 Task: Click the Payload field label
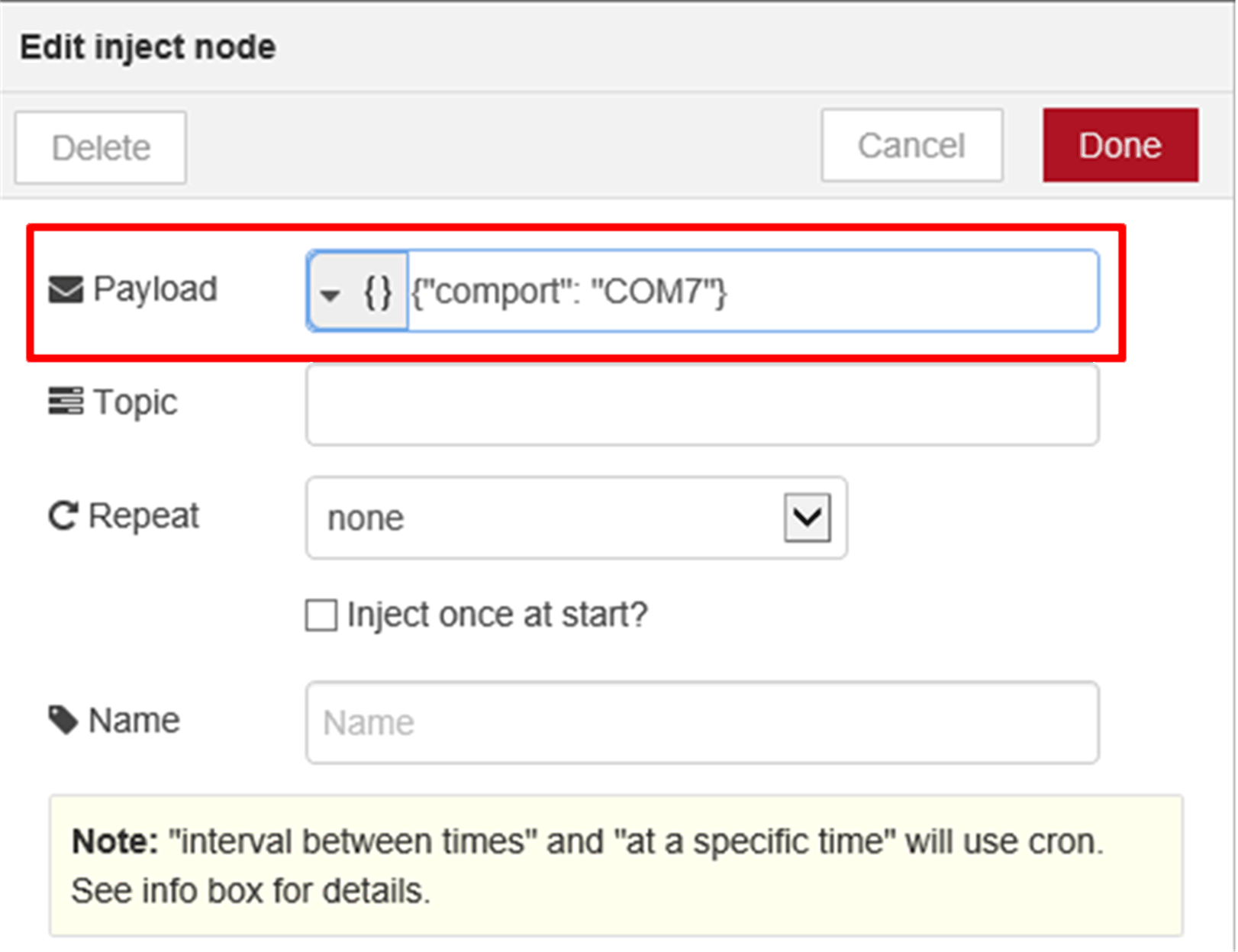coord(155,289)
